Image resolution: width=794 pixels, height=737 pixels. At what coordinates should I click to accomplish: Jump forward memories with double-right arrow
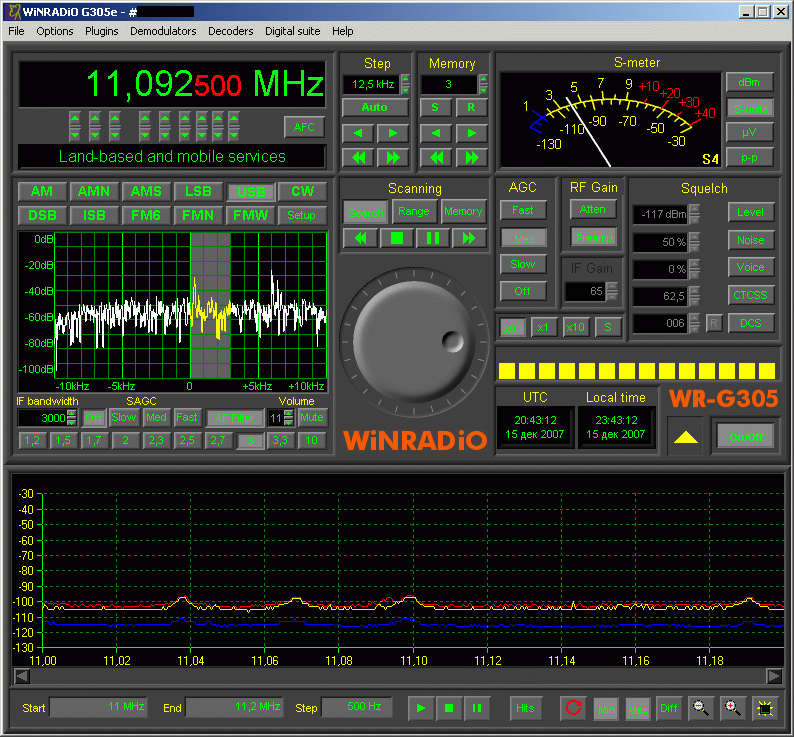pos(471,158)
